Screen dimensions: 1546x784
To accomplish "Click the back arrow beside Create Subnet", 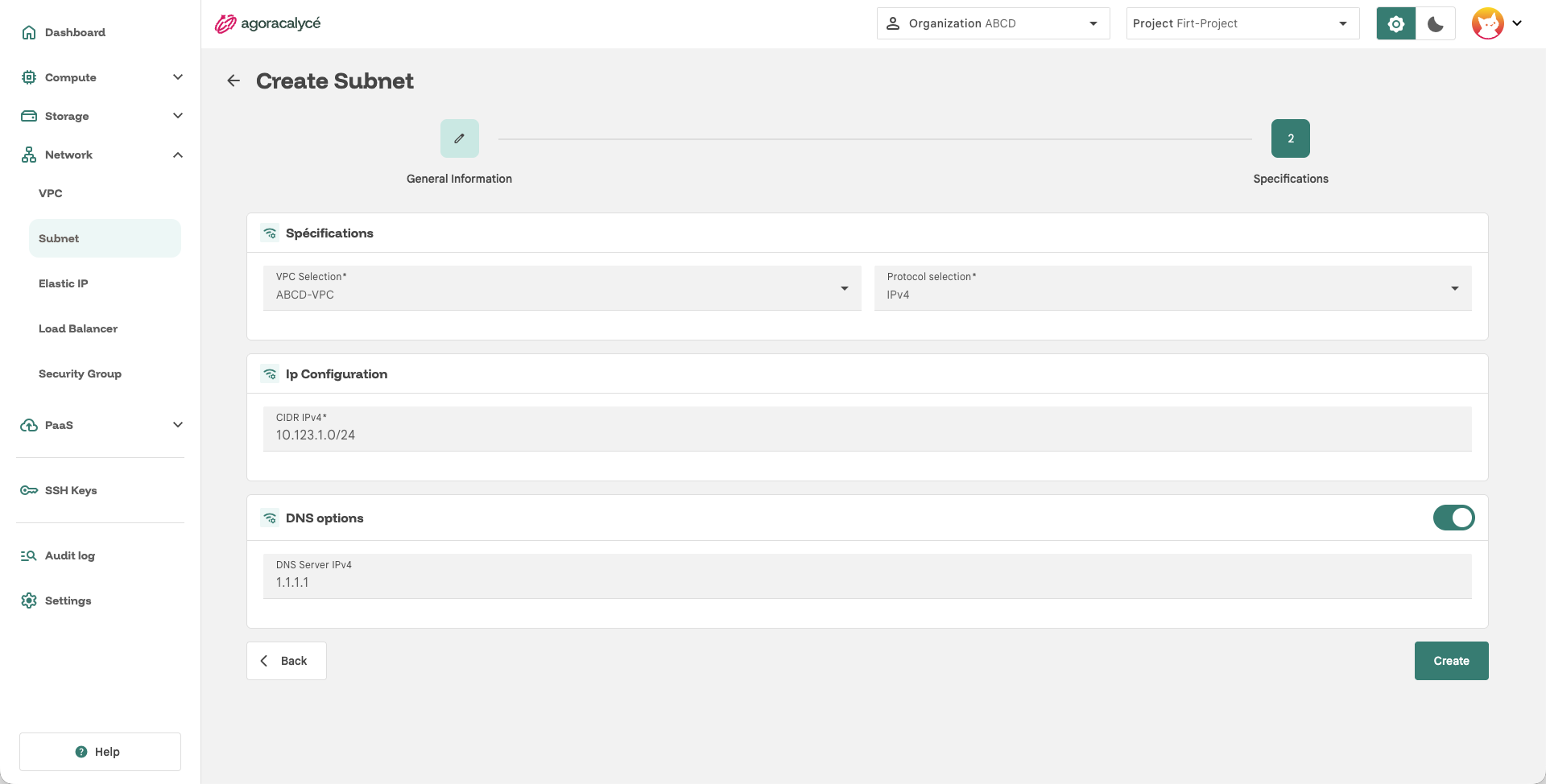I will coord(234,80).
